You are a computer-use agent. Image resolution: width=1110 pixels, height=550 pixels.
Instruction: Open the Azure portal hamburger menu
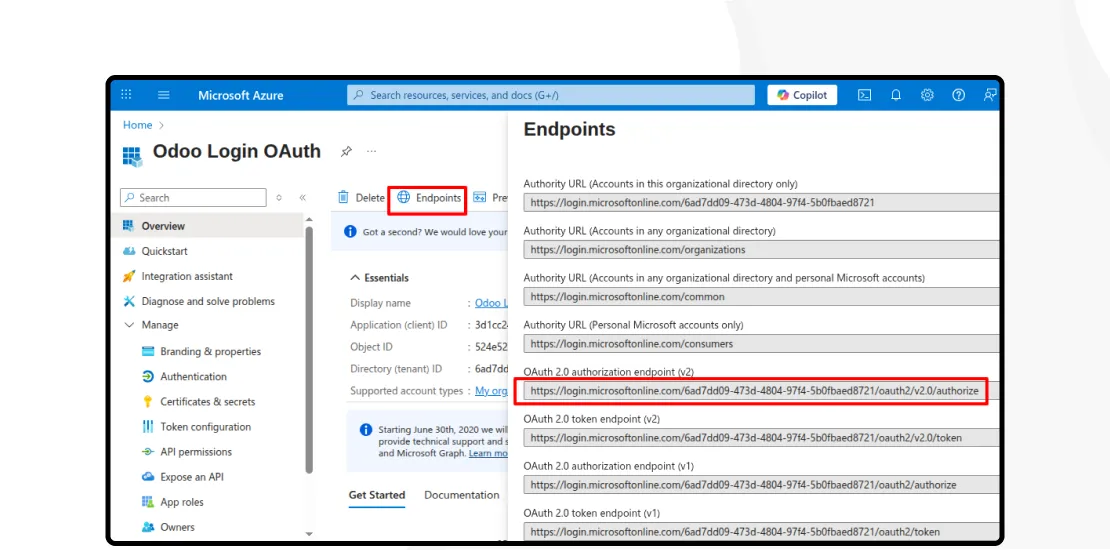(163, 95)
